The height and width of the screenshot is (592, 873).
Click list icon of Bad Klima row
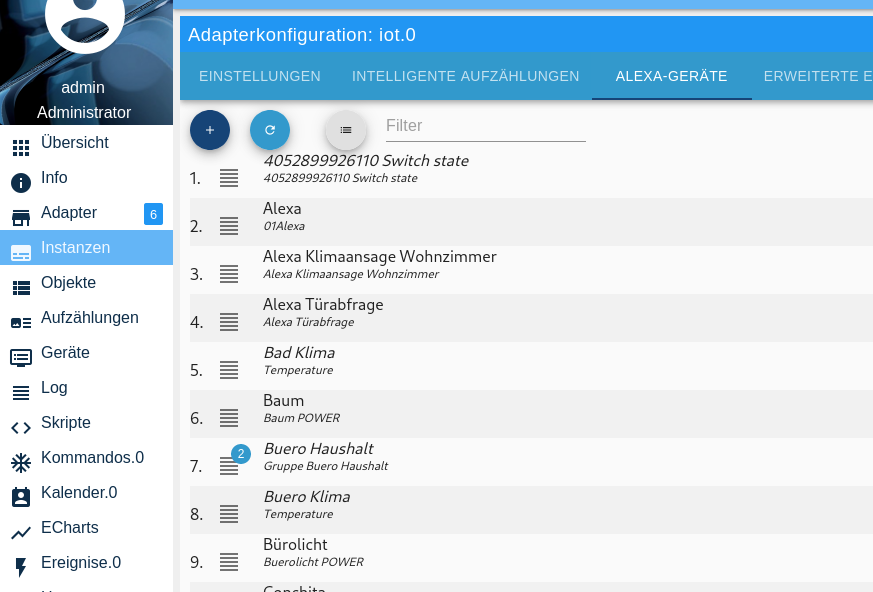point(229,370)
